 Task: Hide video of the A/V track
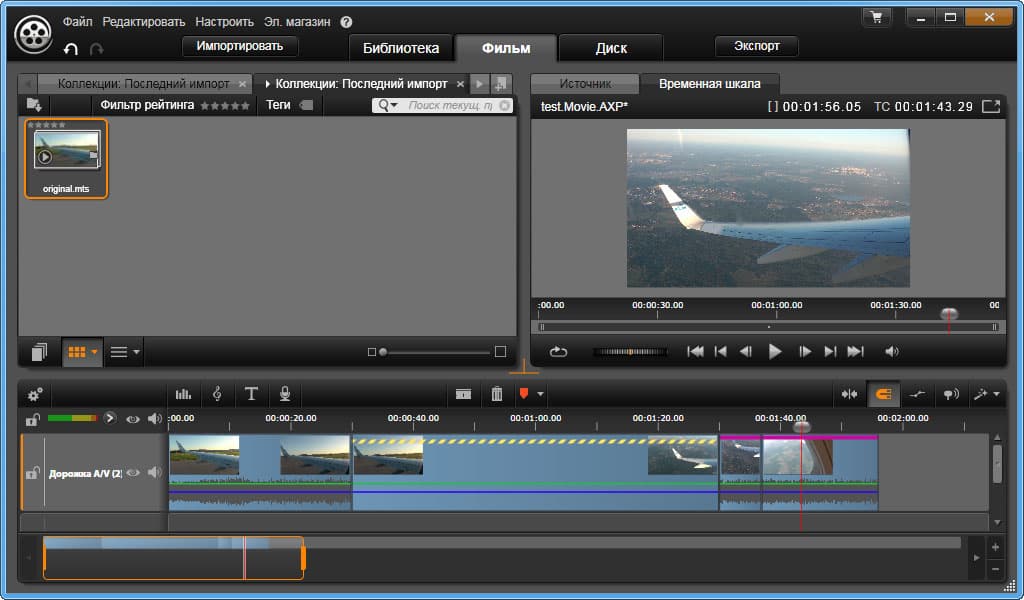pyautogui.click(x=133, y=473)
